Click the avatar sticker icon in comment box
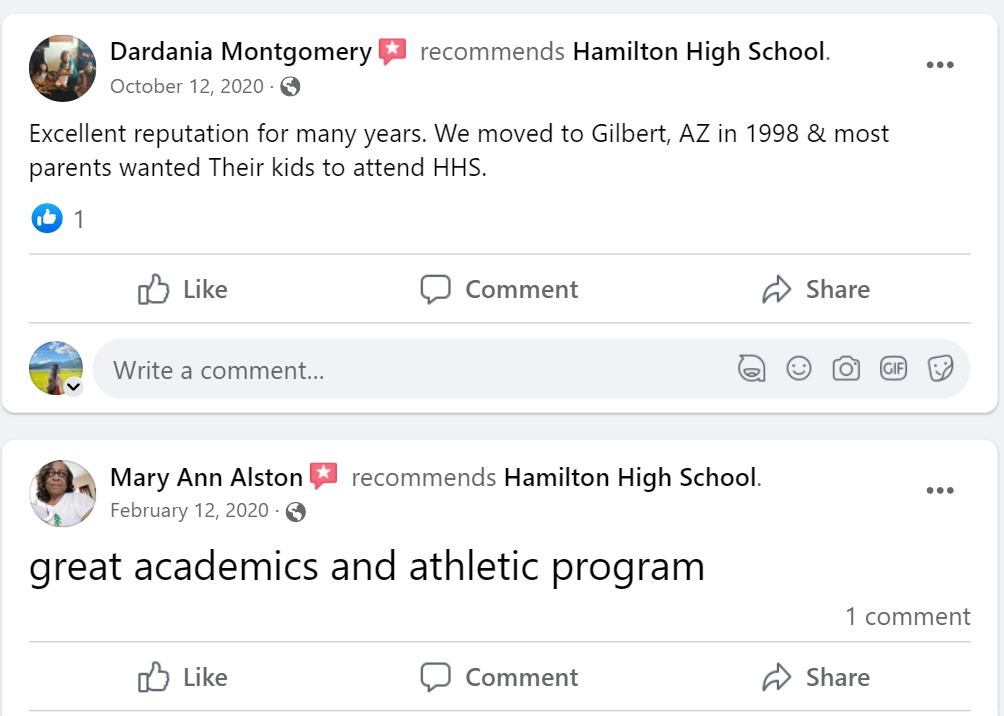 pyautogui.click(x=751, y=369)
